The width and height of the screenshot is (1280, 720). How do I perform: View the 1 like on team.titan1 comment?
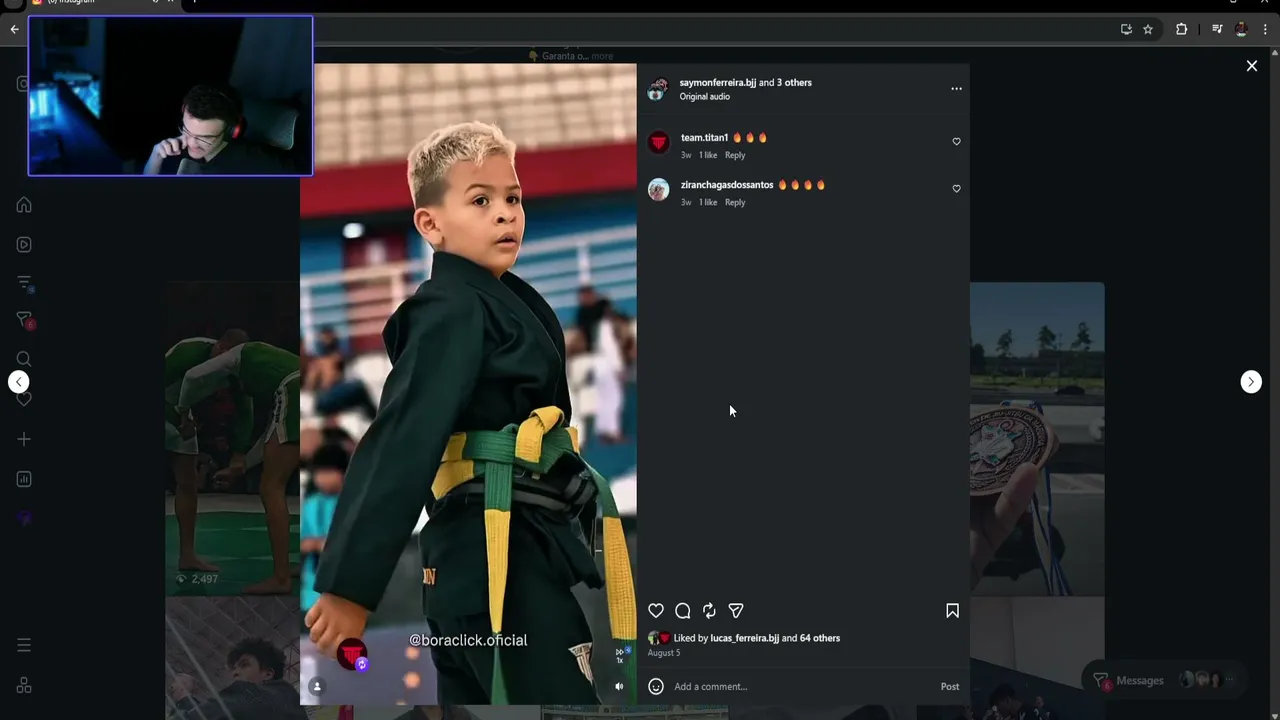(708, 155)
